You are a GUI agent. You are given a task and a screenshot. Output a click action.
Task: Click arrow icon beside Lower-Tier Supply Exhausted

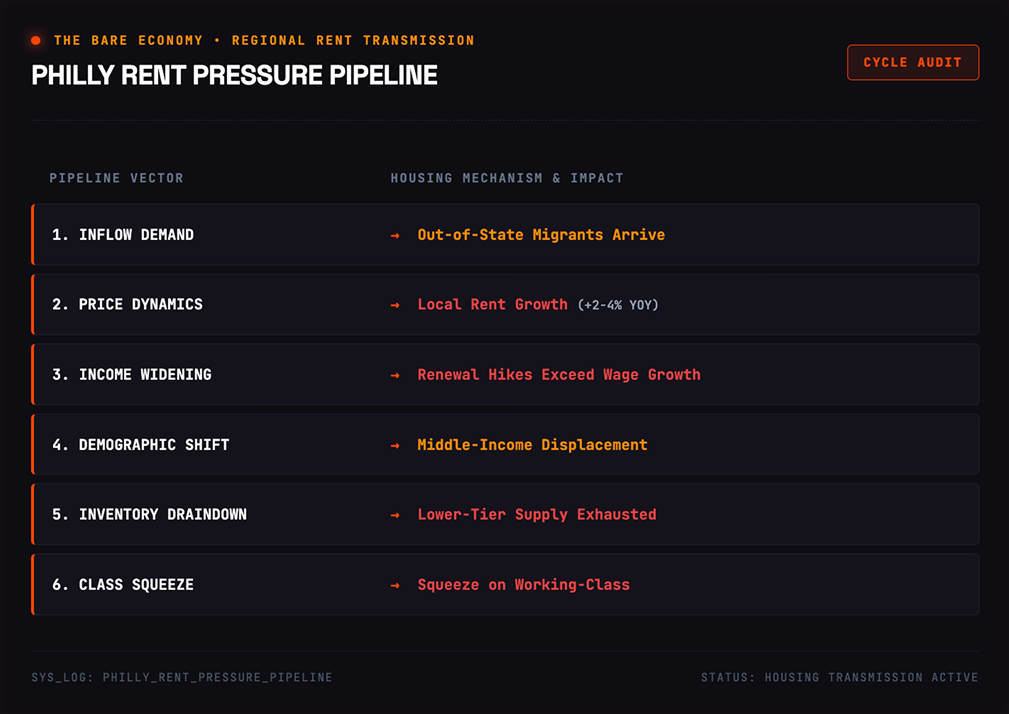click(395, 515)
